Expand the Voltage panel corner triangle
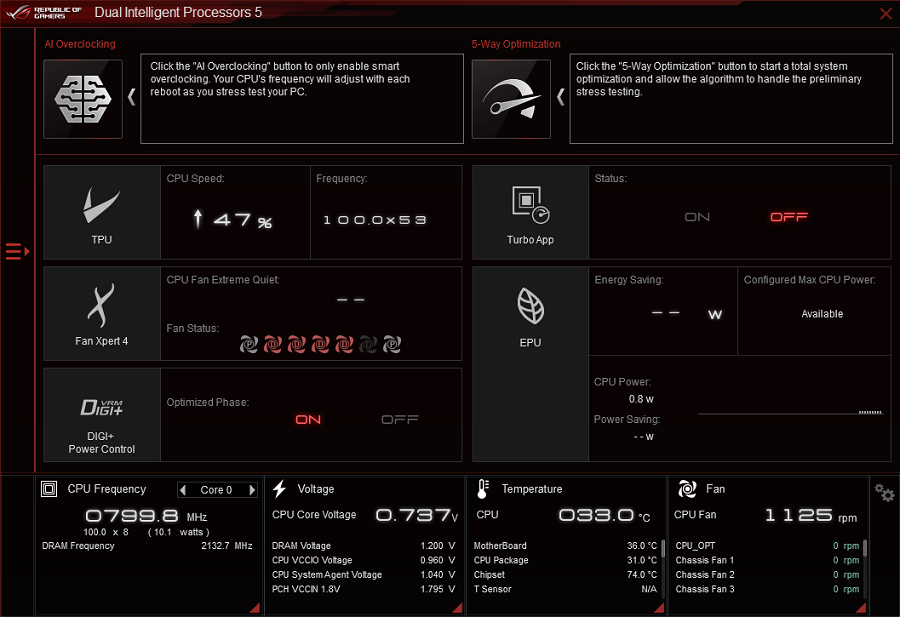The image size is (900, 617). pos(457,608)
